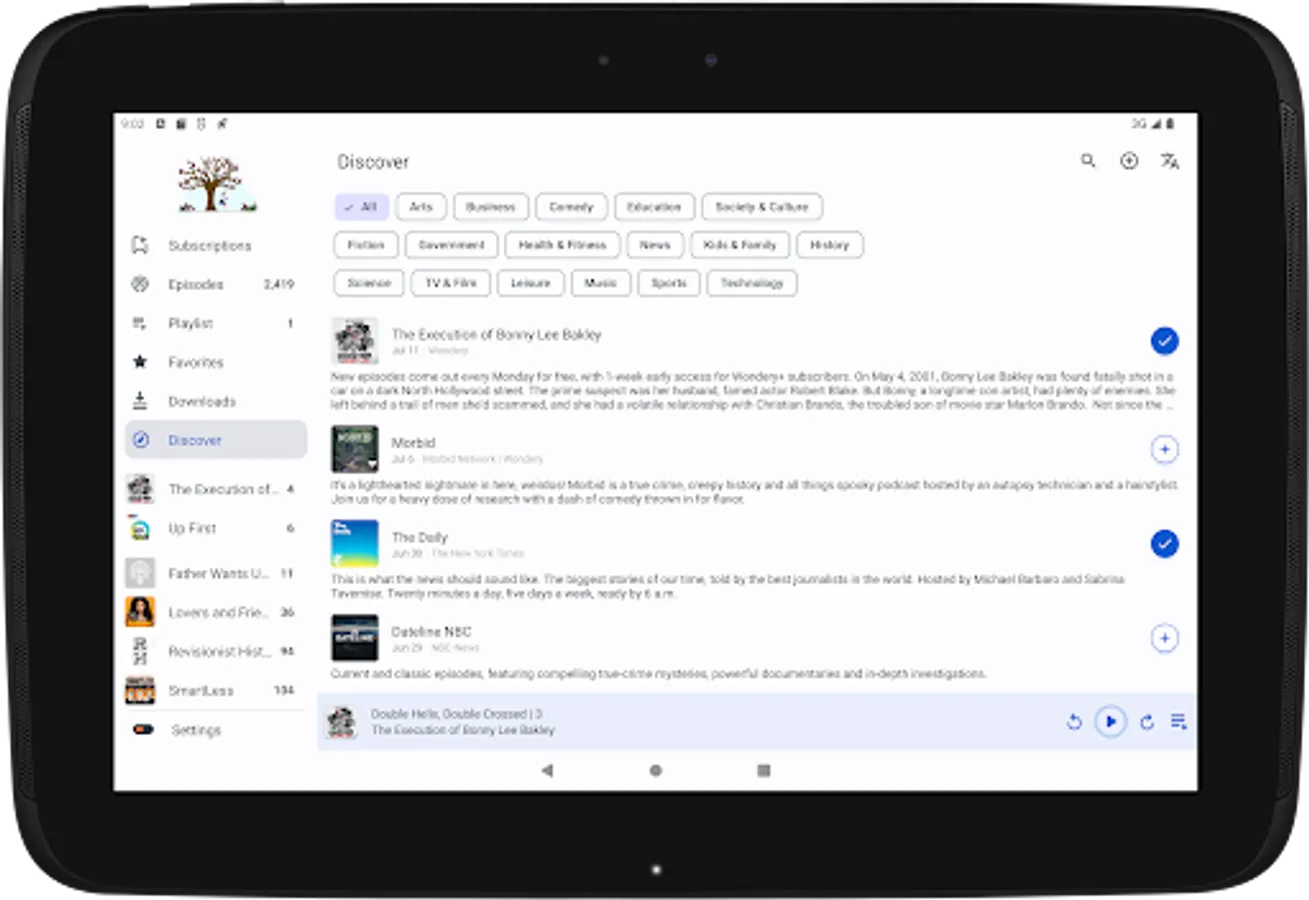Filter by the History category chip
This screenshot has width=1309, height=900.
coord(830,245)
